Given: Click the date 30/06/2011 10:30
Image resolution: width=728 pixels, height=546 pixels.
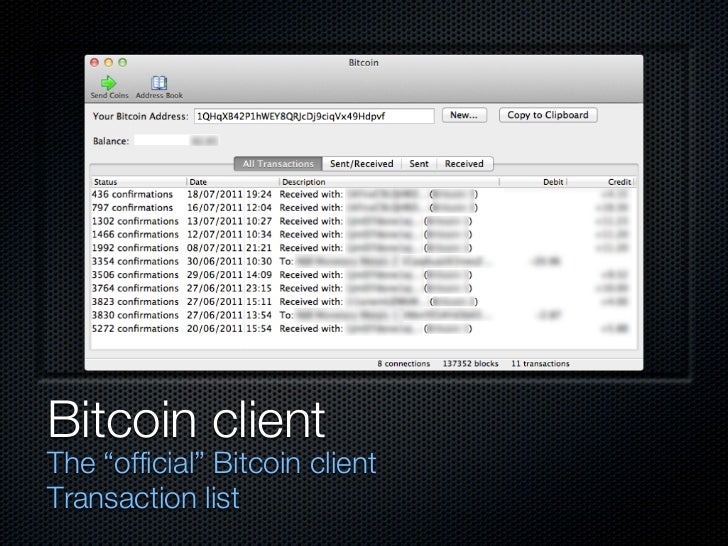Looking at the screenshot, I should click(x=229, y=261).
